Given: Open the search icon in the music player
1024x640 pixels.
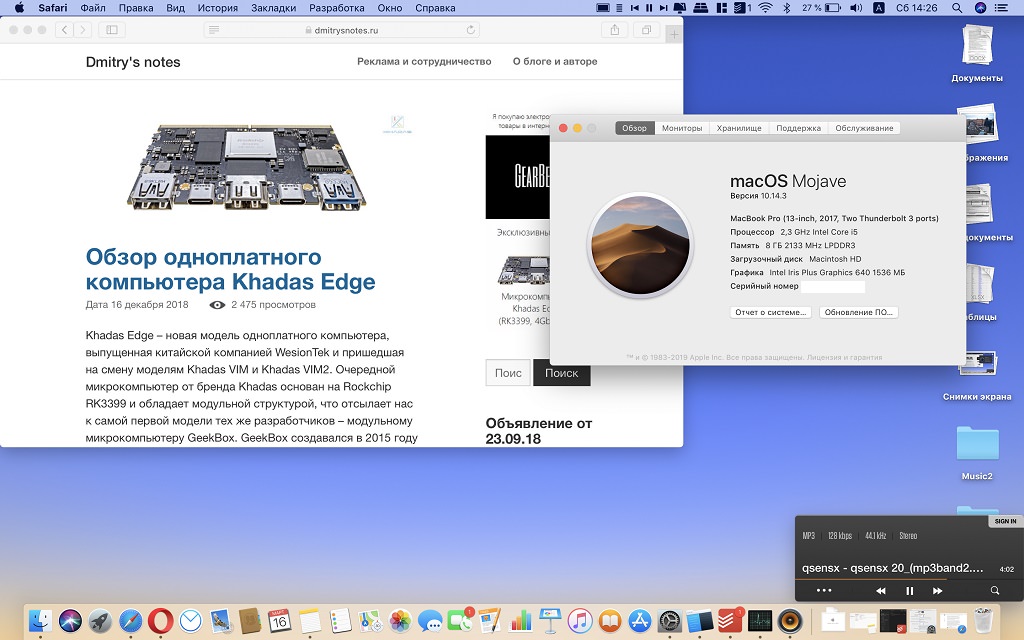Looking at the screenshot, I should tap(995, 591).
